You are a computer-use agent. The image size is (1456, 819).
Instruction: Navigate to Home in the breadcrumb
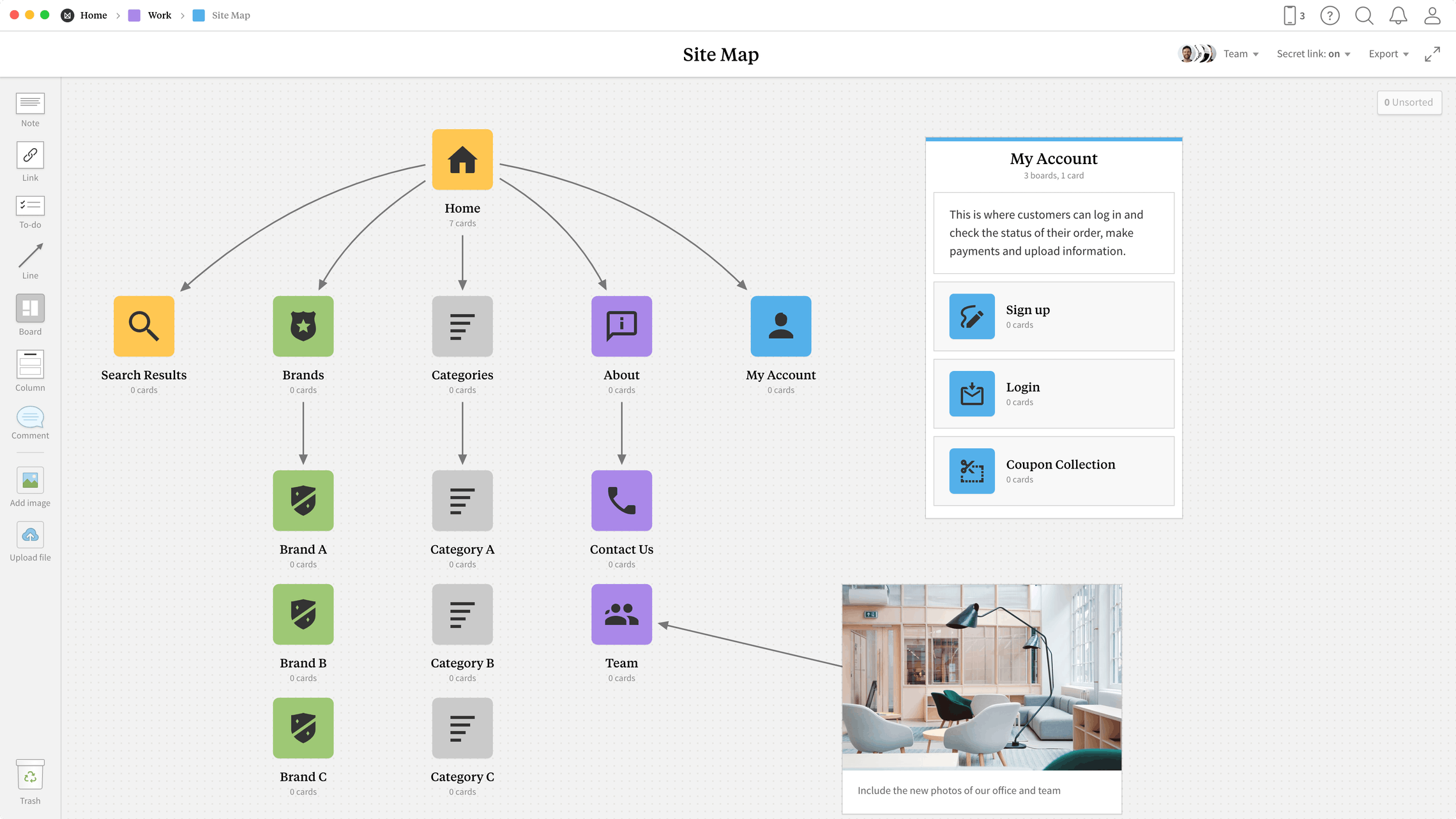(x=94, y=15)
